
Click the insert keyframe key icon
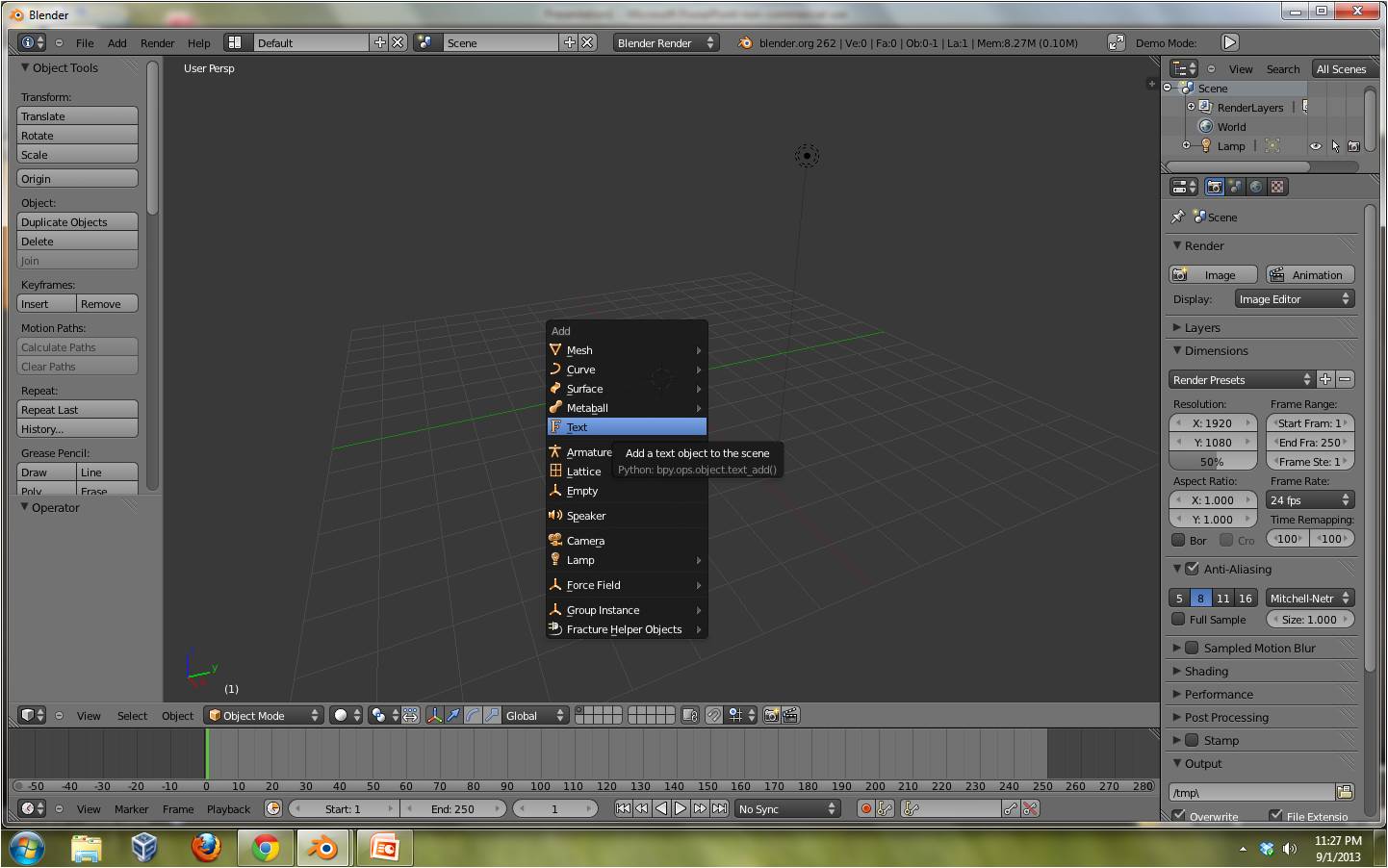(x=1011, y=808)
